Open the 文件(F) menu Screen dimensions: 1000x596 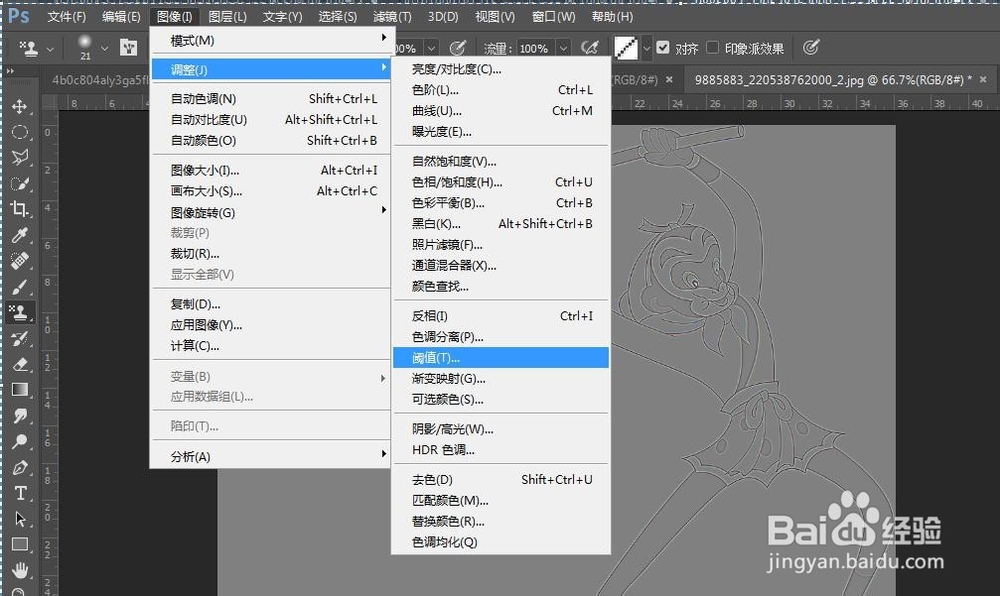pos(66,17)
